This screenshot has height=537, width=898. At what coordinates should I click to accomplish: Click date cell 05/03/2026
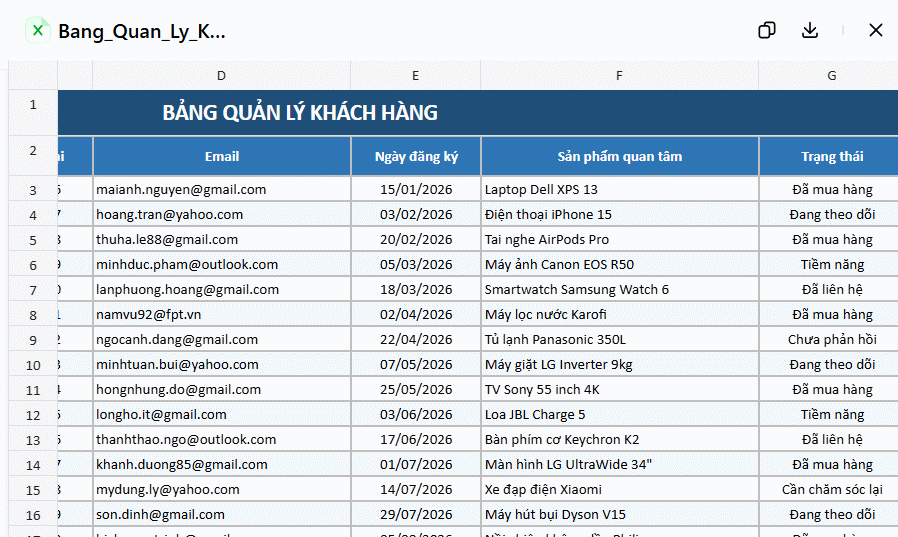[416, 264]
